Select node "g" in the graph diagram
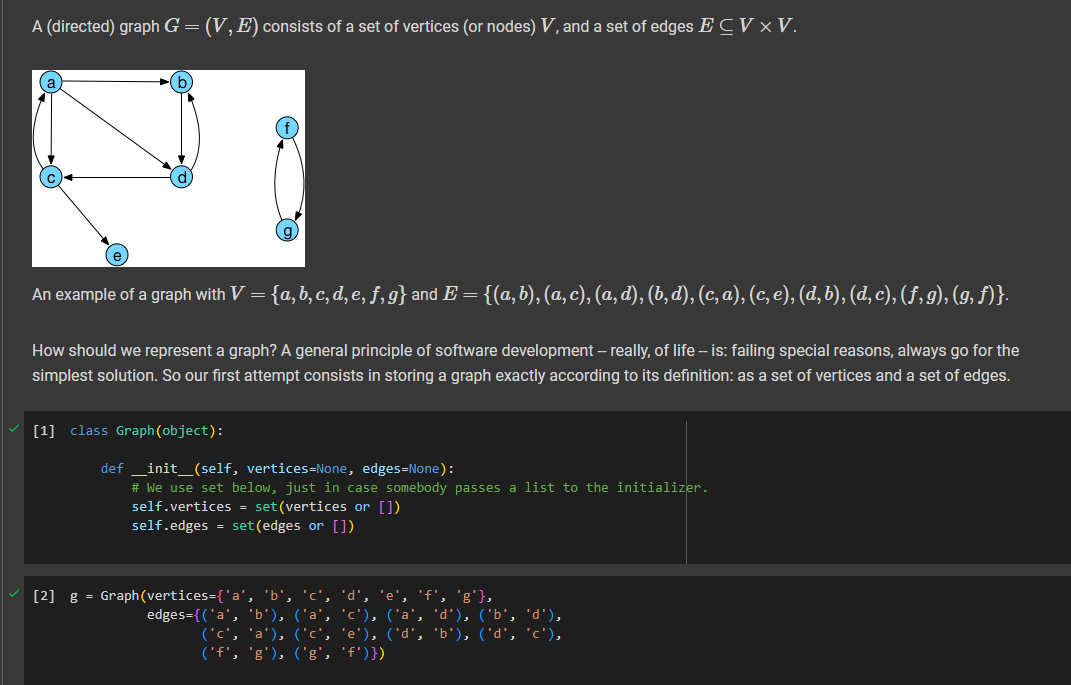 point(287,229)
